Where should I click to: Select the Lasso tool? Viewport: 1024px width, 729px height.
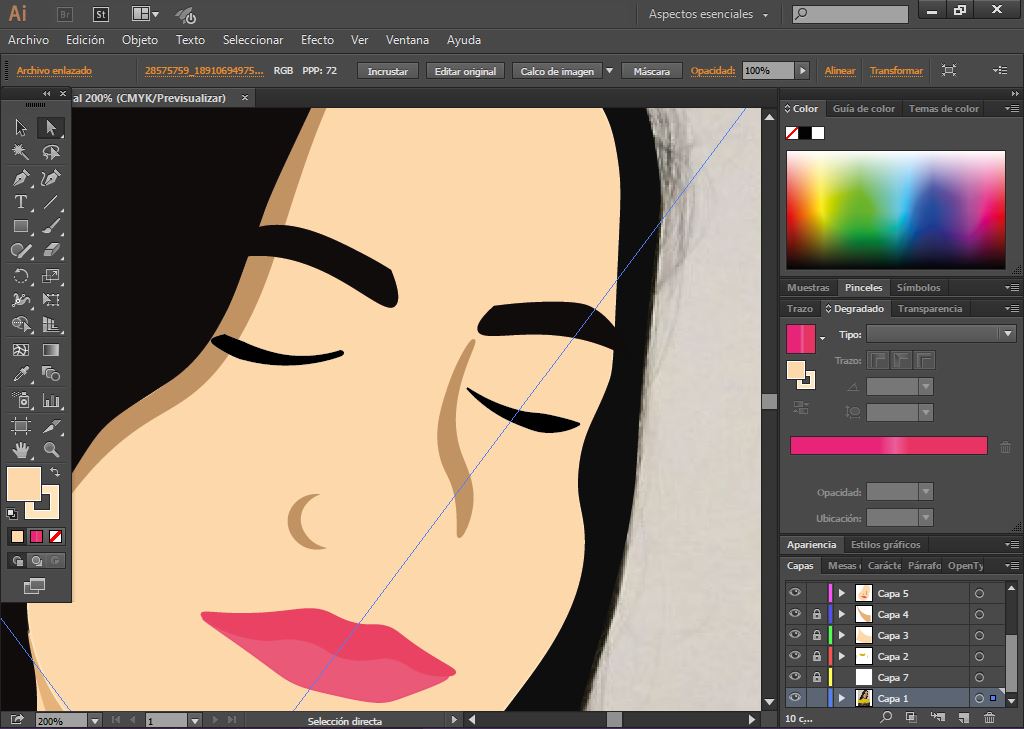(51, 152)
